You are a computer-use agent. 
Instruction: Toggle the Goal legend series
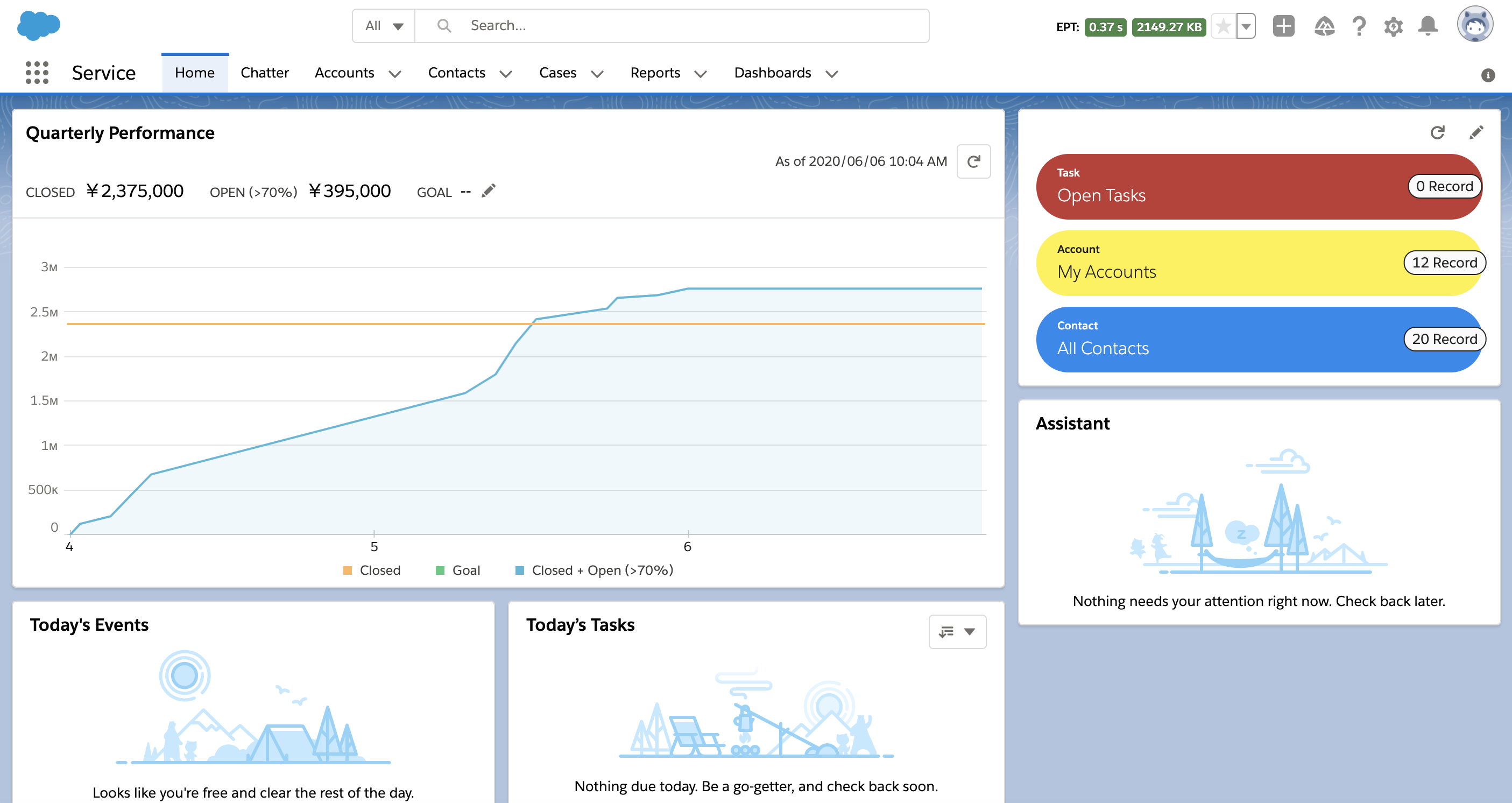coord(458,570)
